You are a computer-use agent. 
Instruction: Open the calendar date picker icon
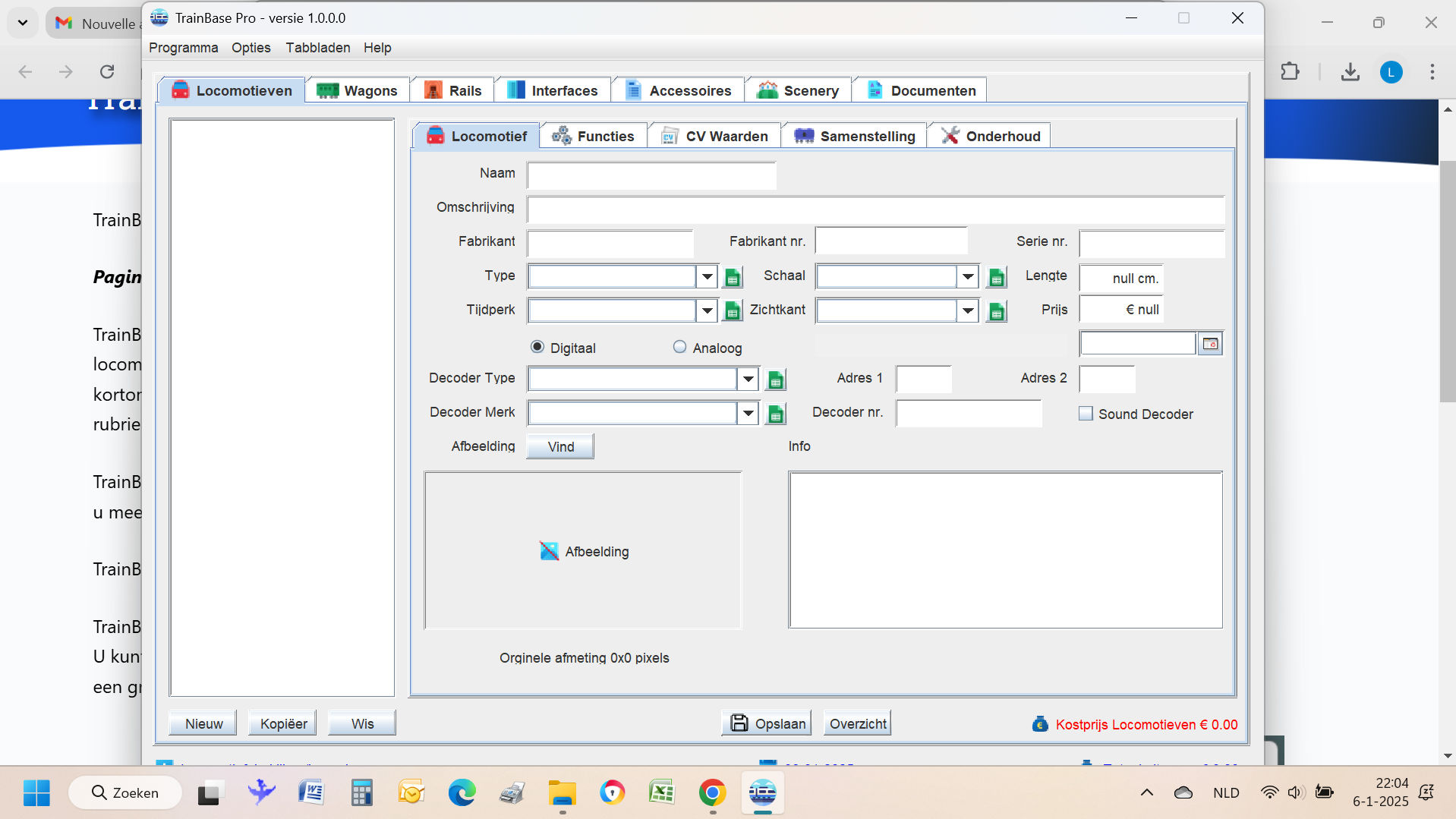(x=1210, y=344)
